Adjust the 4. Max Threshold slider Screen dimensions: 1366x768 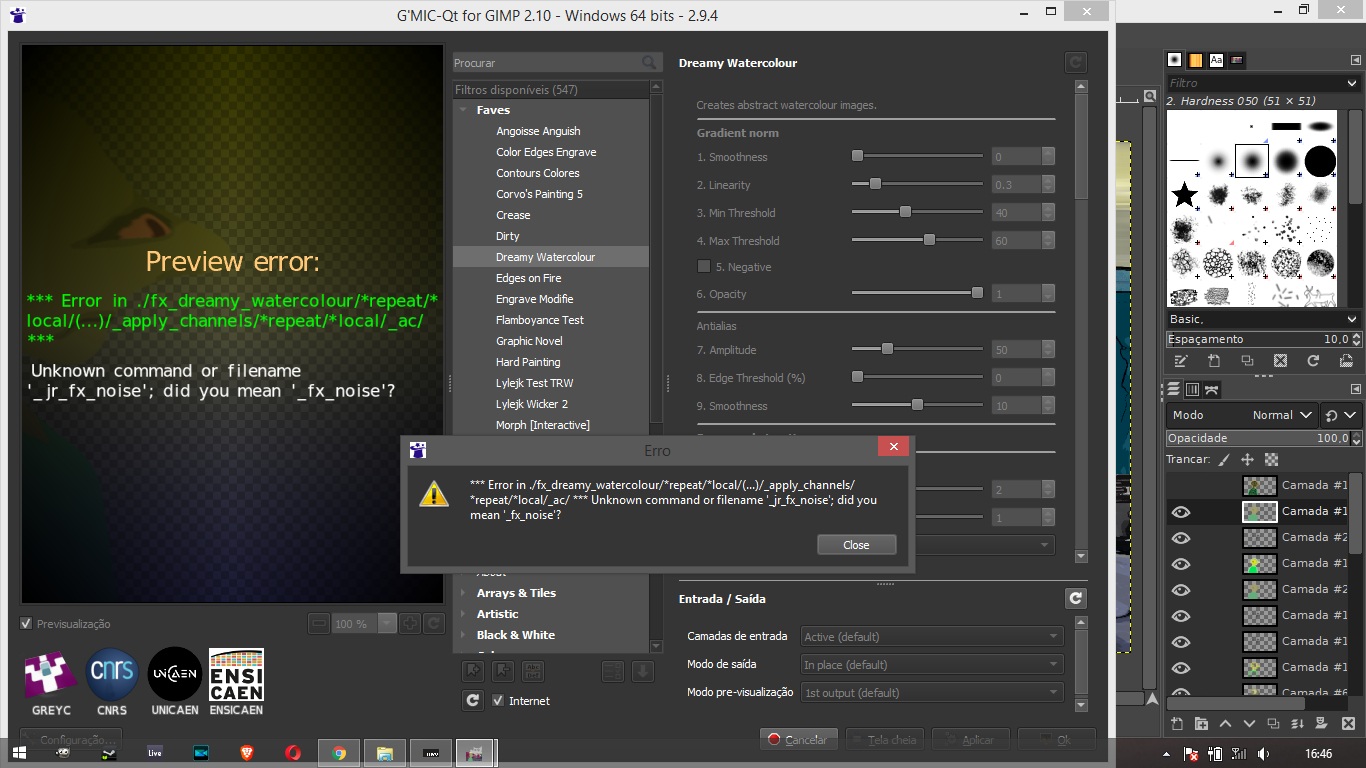point(917,240)
